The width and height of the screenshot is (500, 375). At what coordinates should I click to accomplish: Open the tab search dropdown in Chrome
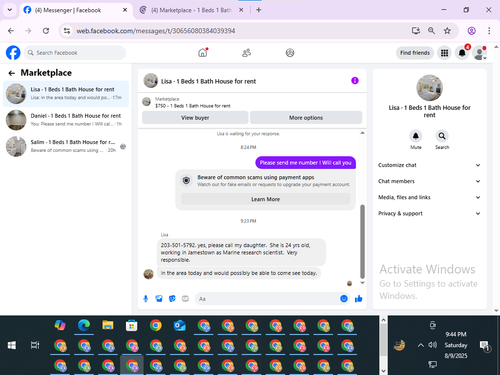click(10, 10)
